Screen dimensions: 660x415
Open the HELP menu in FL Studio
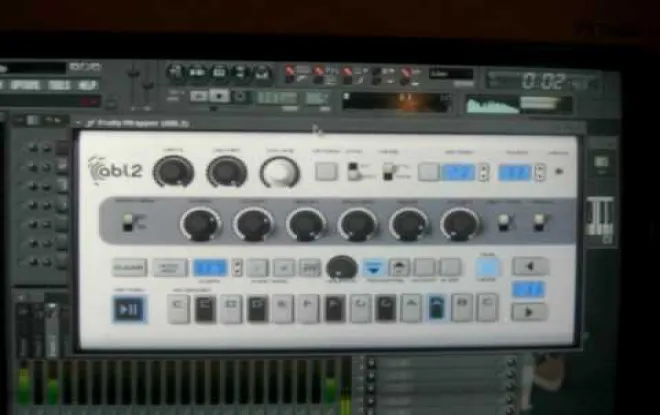pos(87,85)
